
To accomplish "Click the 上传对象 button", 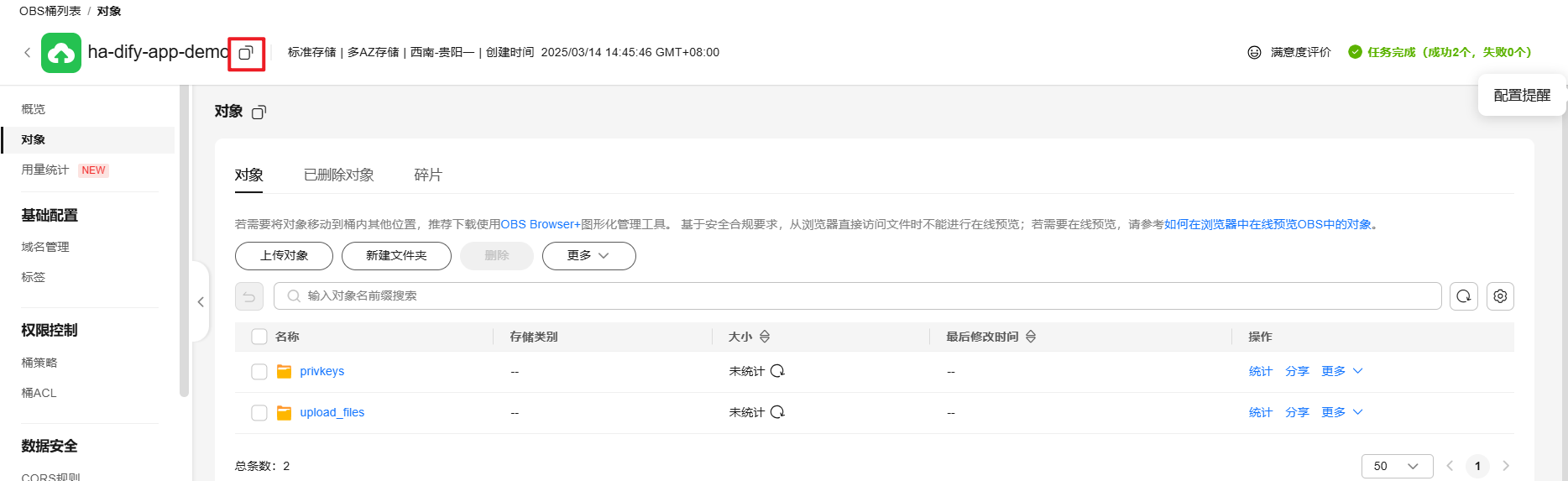I will tap(284, 256).
